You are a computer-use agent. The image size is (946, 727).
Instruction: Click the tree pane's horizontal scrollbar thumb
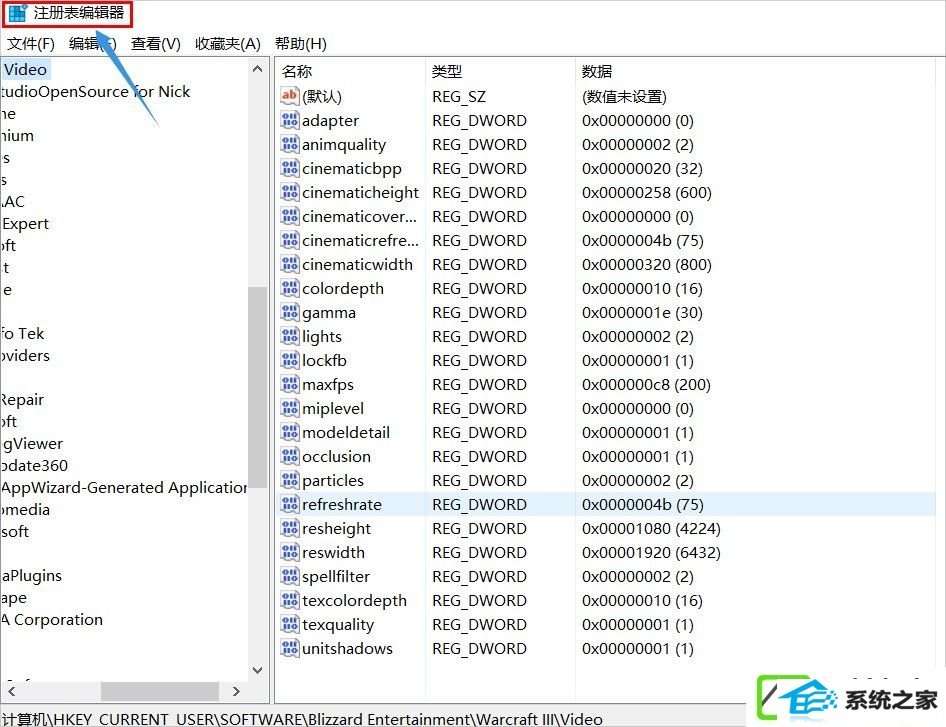click(x=160, y=691)
